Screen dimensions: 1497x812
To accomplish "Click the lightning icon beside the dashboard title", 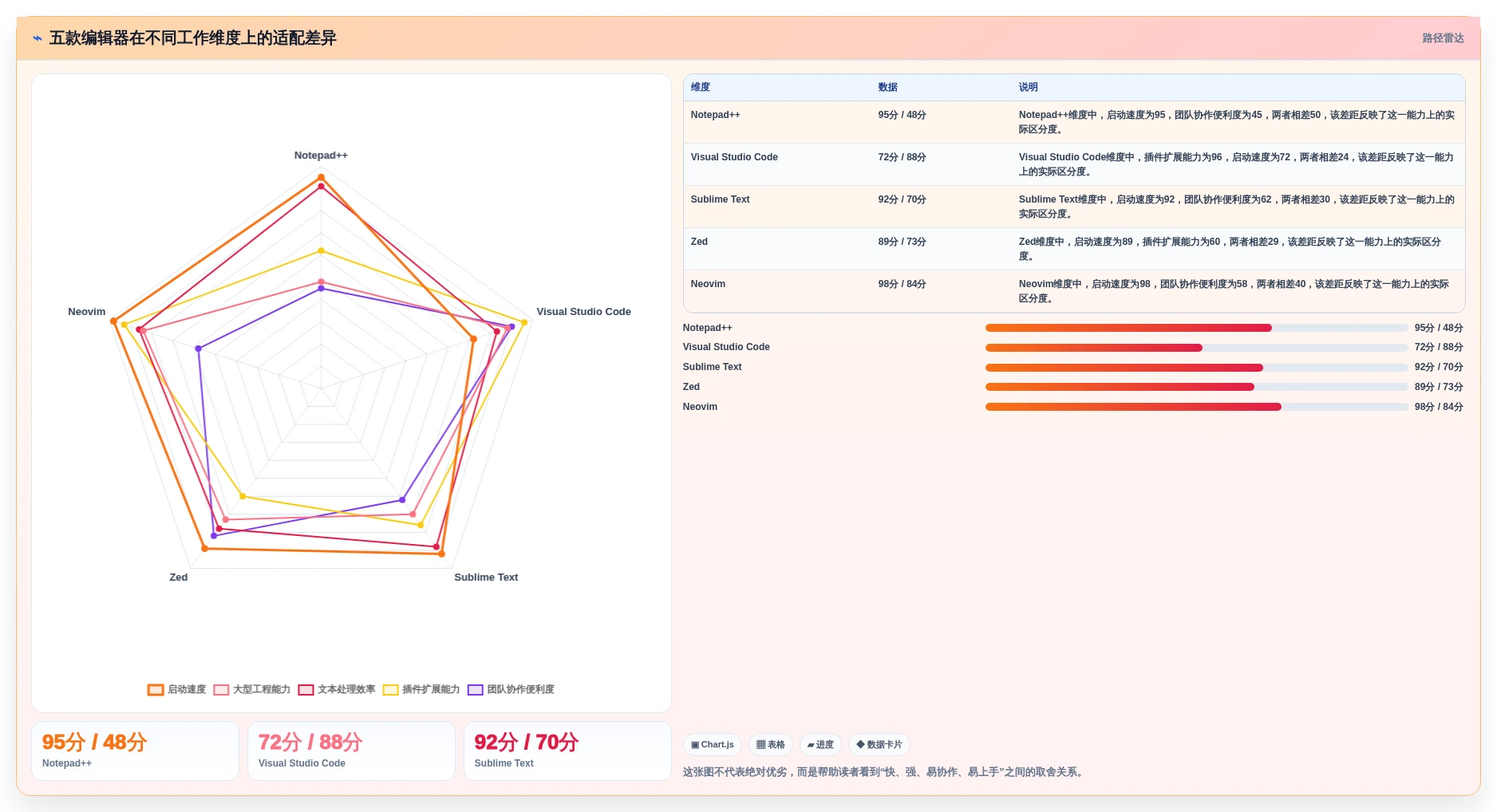I will pyautogui.click(x=38, y=38).
